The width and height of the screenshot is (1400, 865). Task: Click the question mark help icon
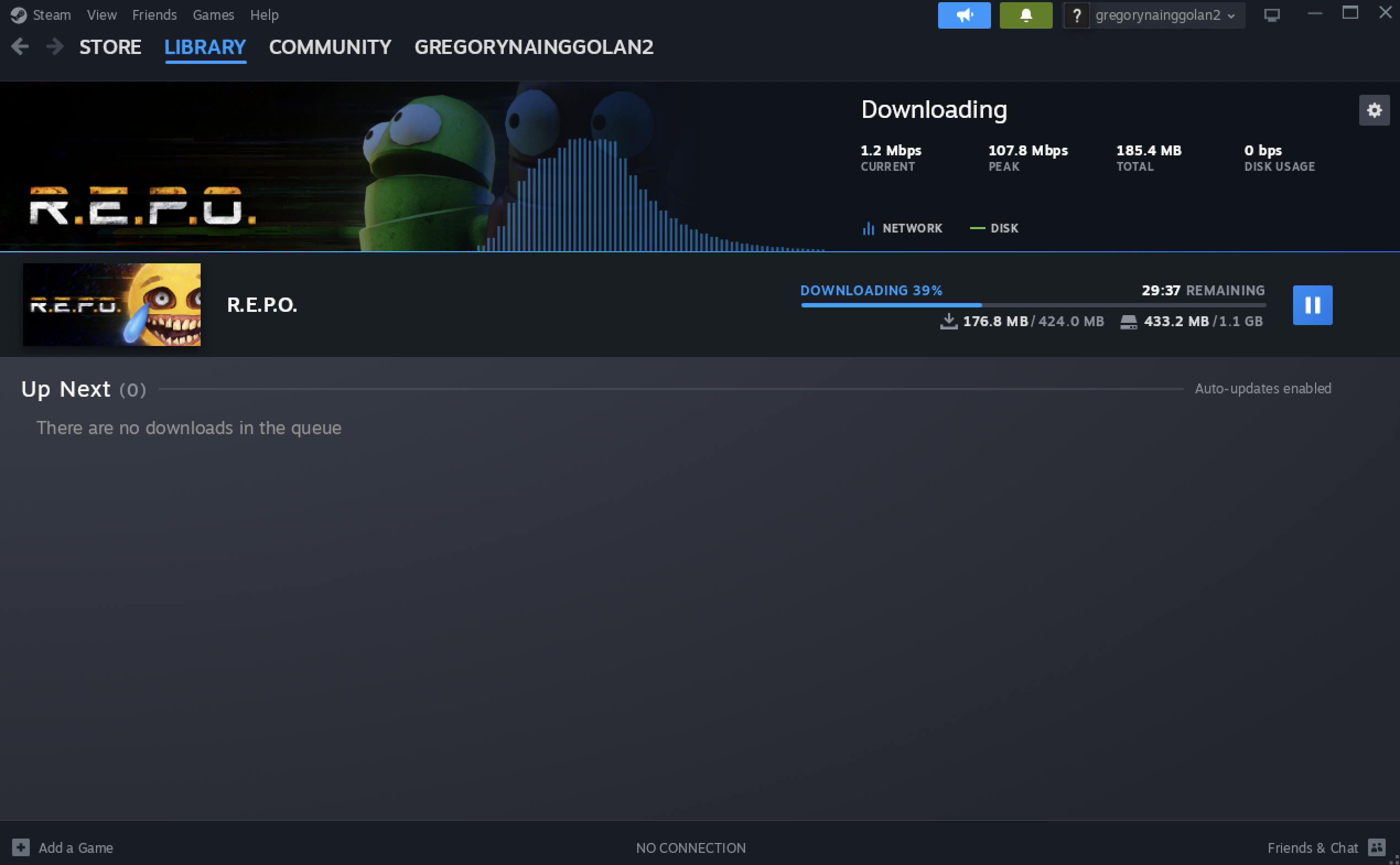pos(1076,15)
